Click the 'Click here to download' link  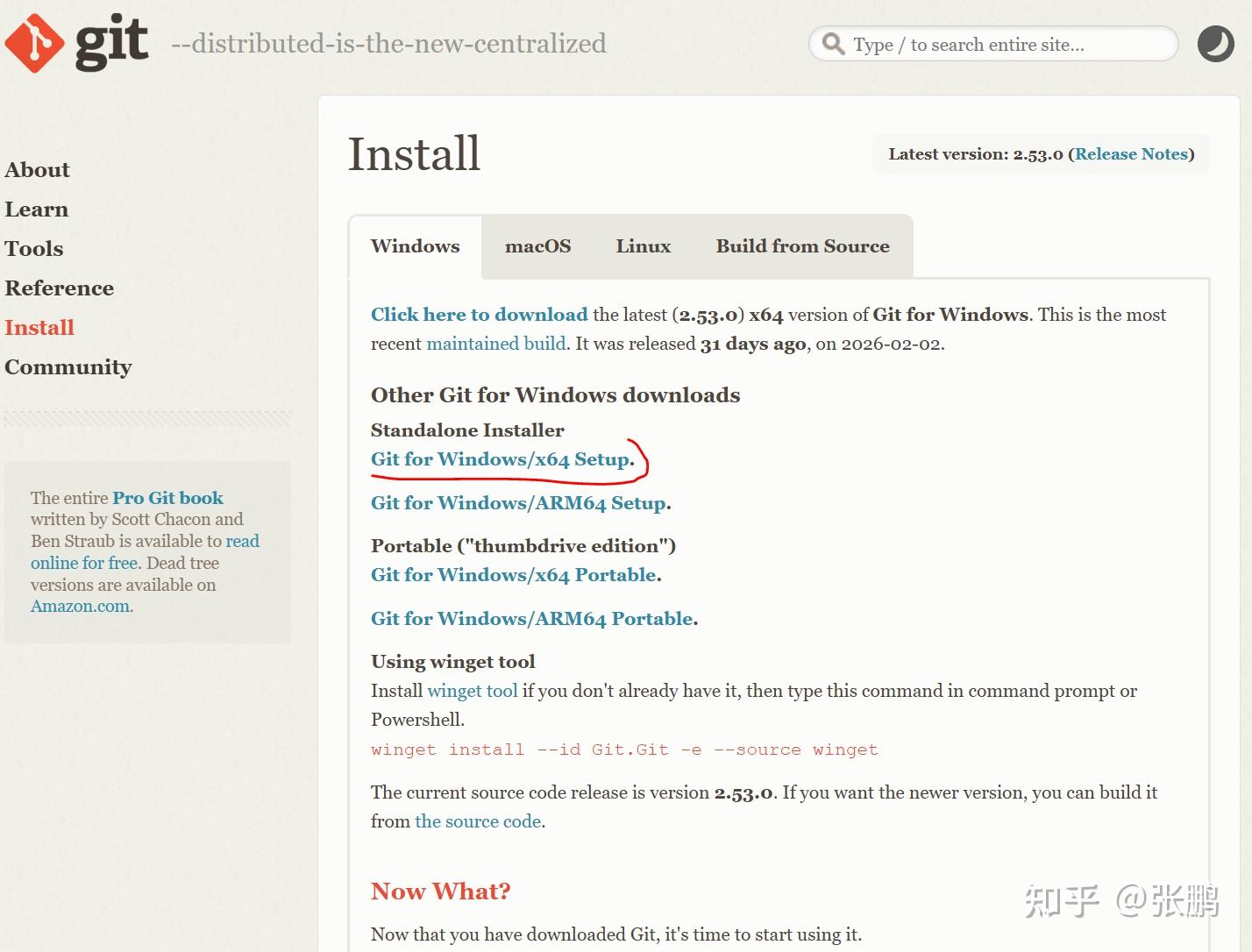point(479,315)
